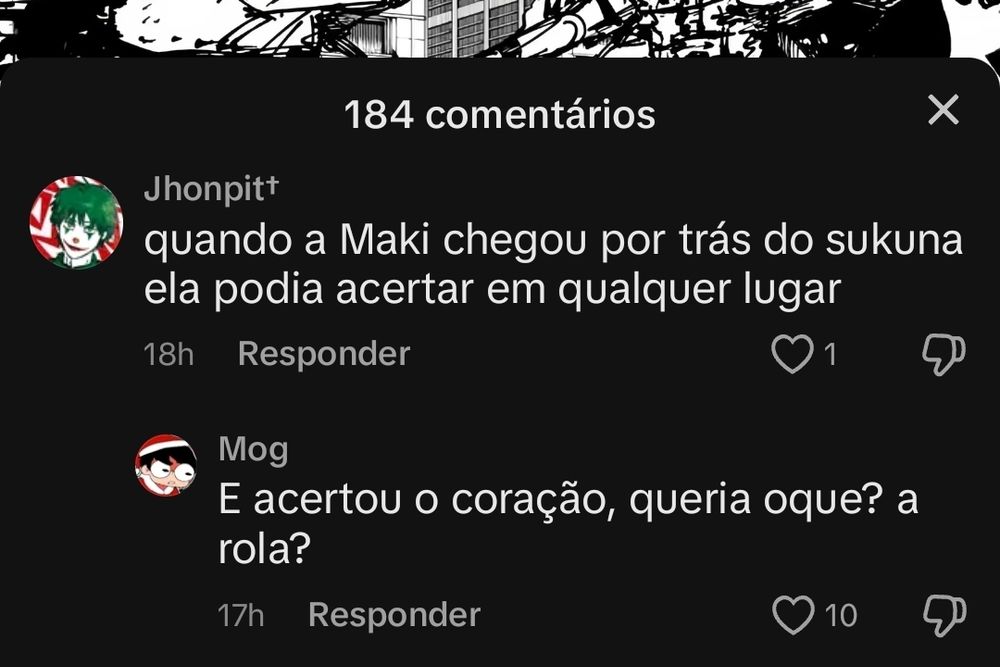Like Mog's reply with the heart icon
This screenshot has height=667, width=1000.
coord(793,615)
